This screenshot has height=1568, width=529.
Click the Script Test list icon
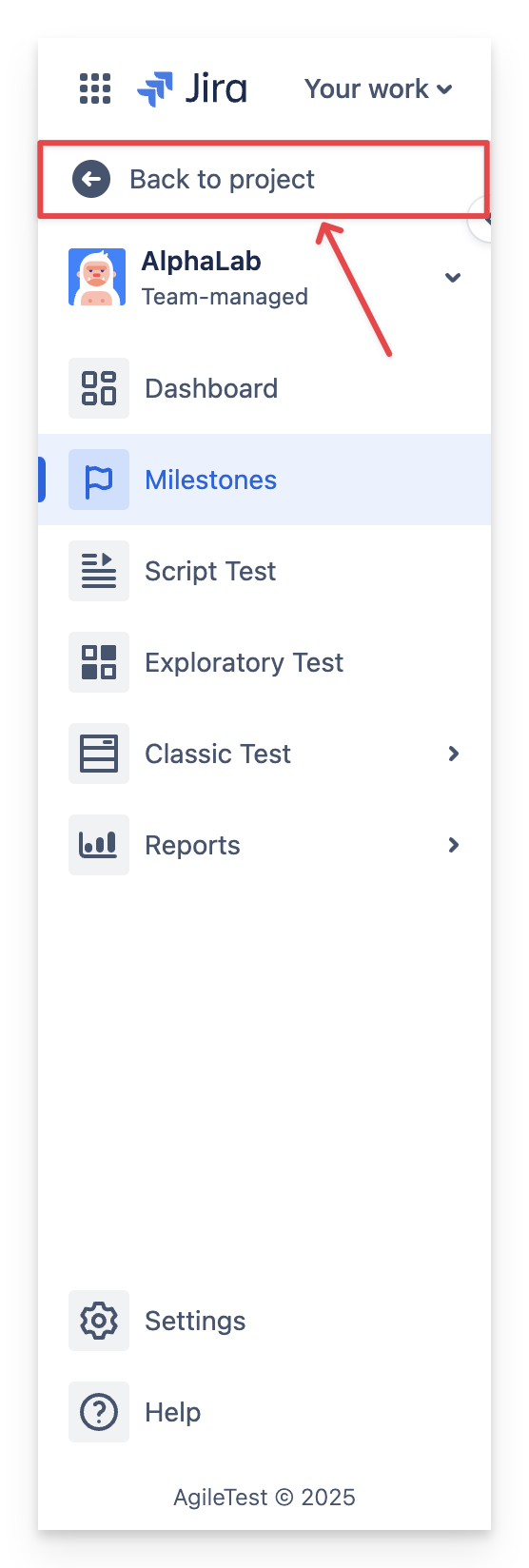pos(99,571)
